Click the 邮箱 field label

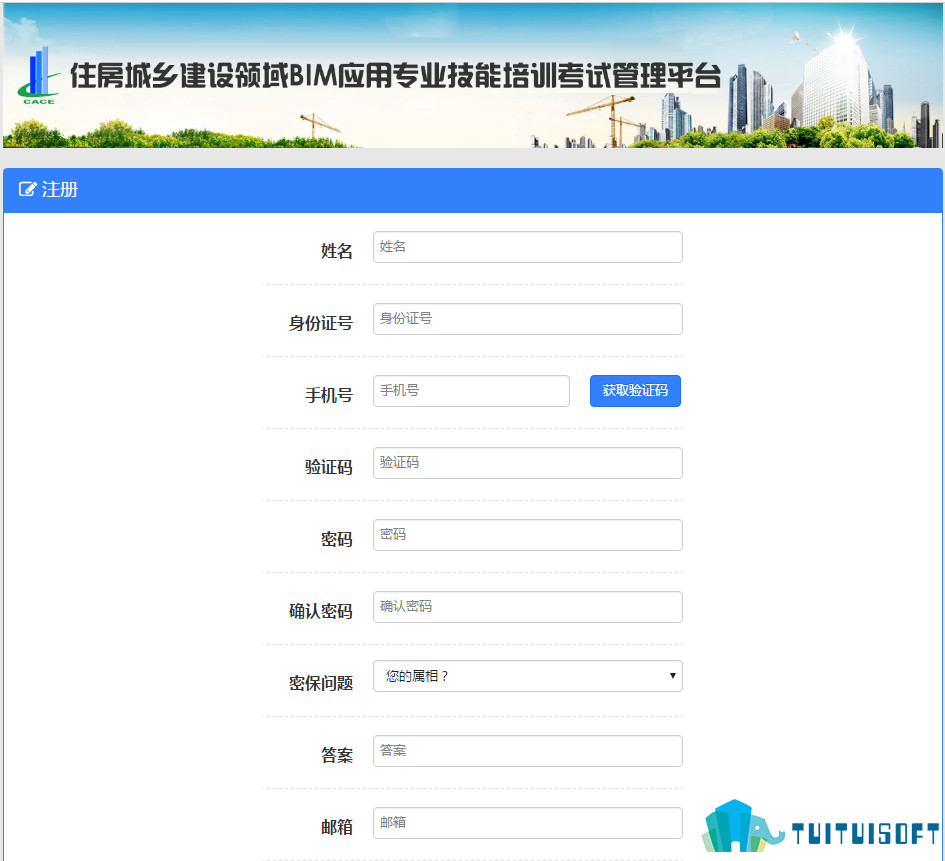tap(336, 827)
